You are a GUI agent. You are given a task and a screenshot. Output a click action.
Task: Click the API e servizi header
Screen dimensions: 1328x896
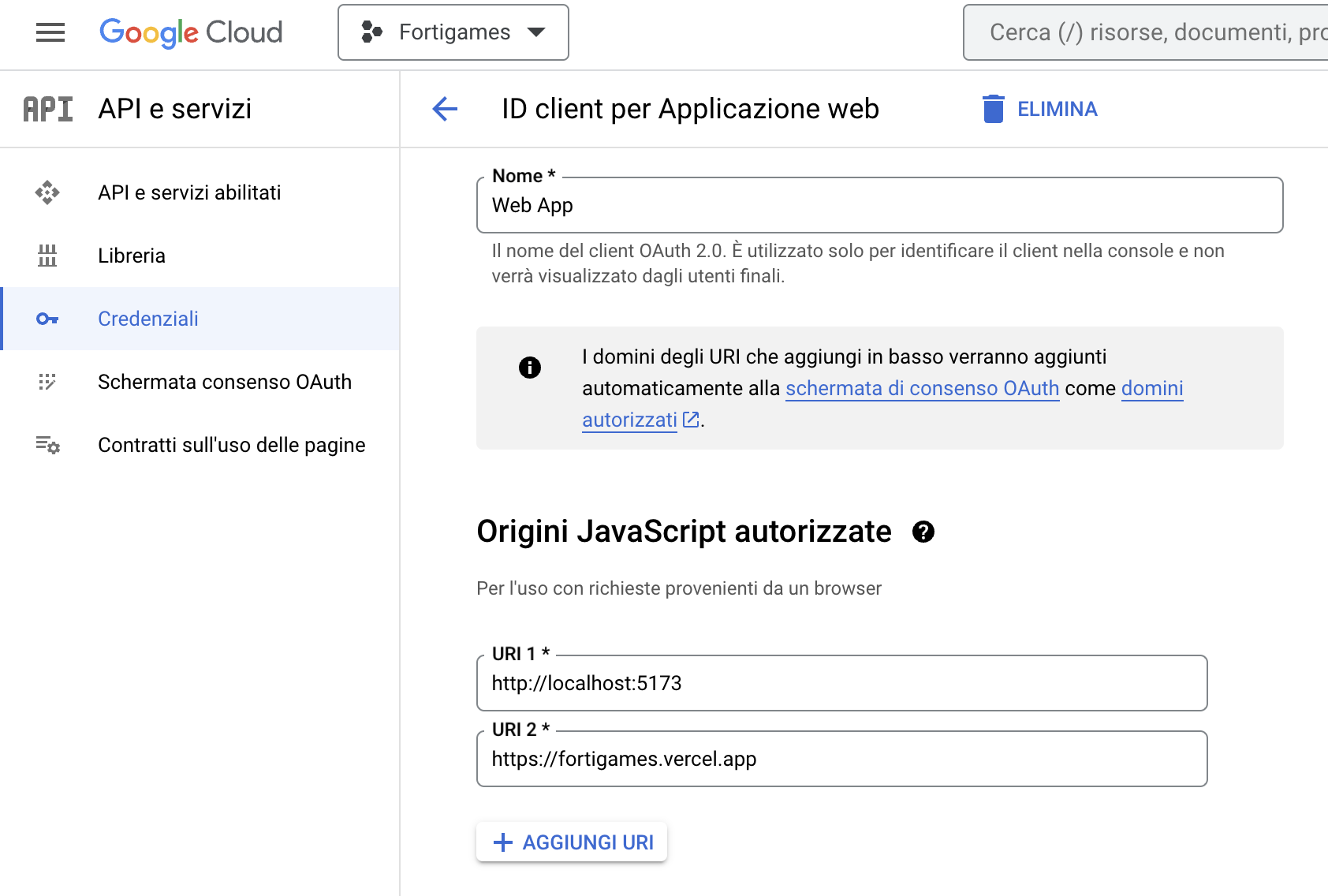click(174, 109)
